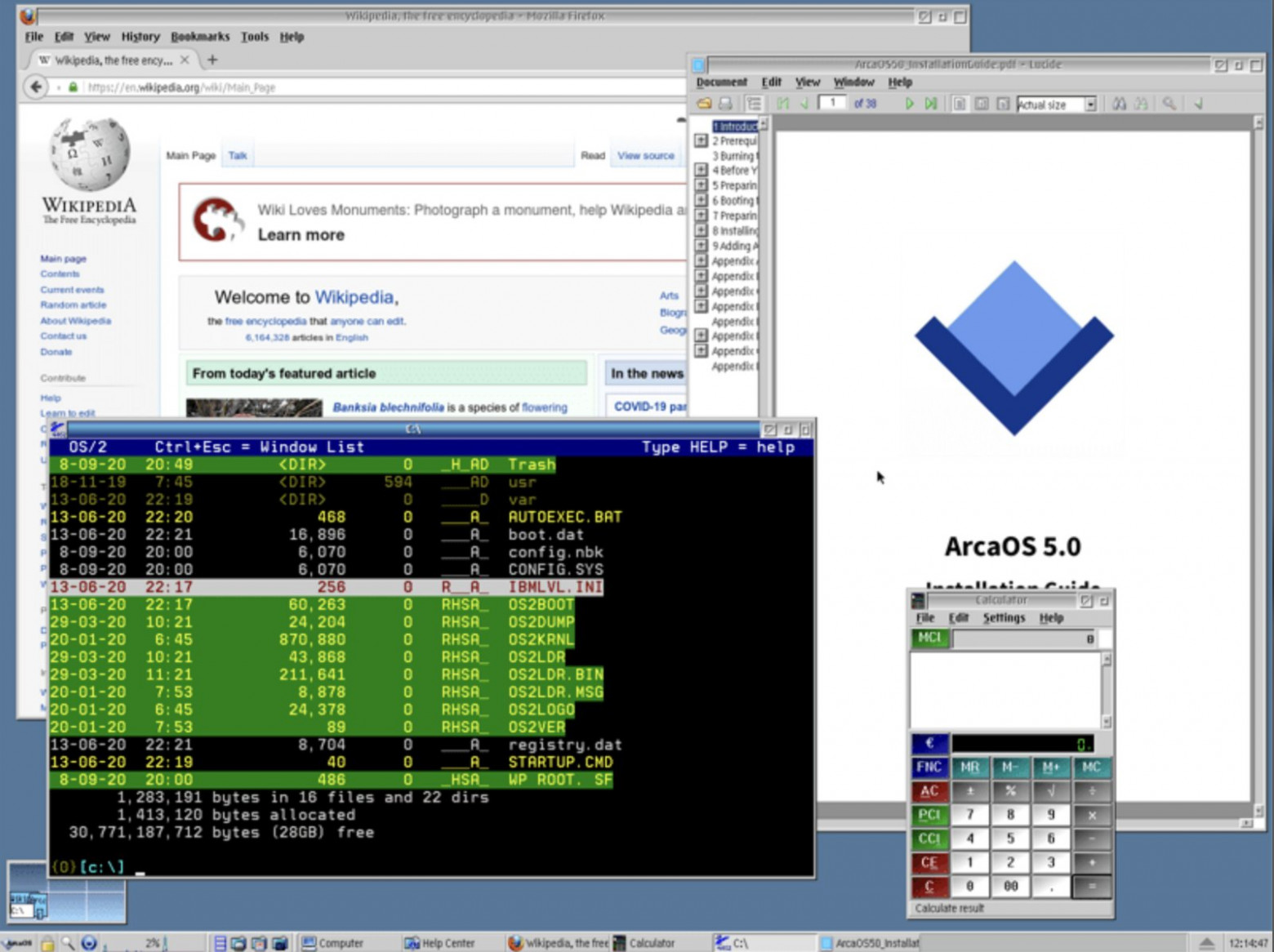
Task: Open the Banksia blechnifolia article link
Action: tap(388, 407)
